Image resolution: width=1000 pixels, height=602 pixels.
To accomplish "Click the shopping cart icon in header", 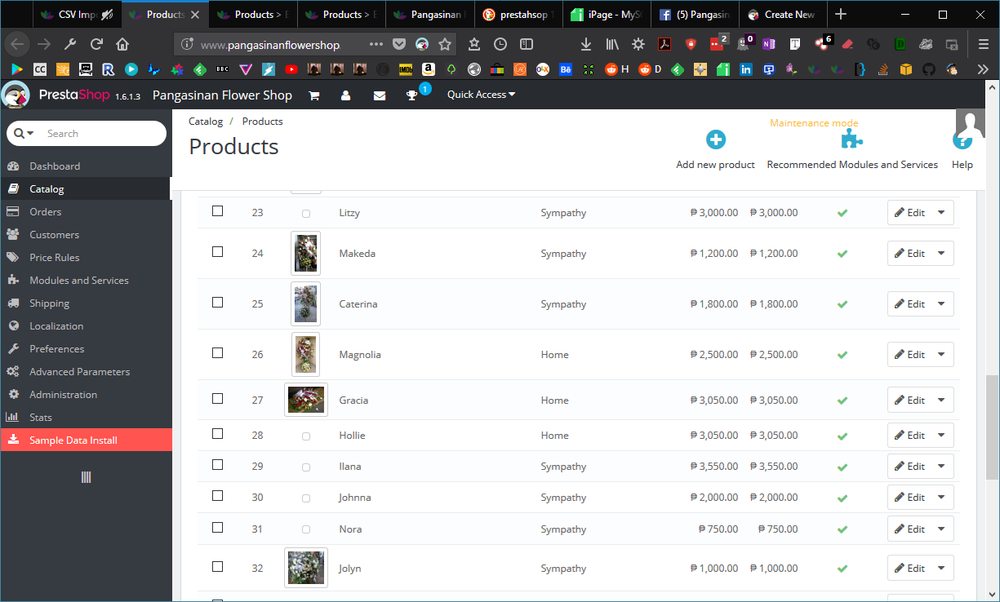I will coord(314,95).
